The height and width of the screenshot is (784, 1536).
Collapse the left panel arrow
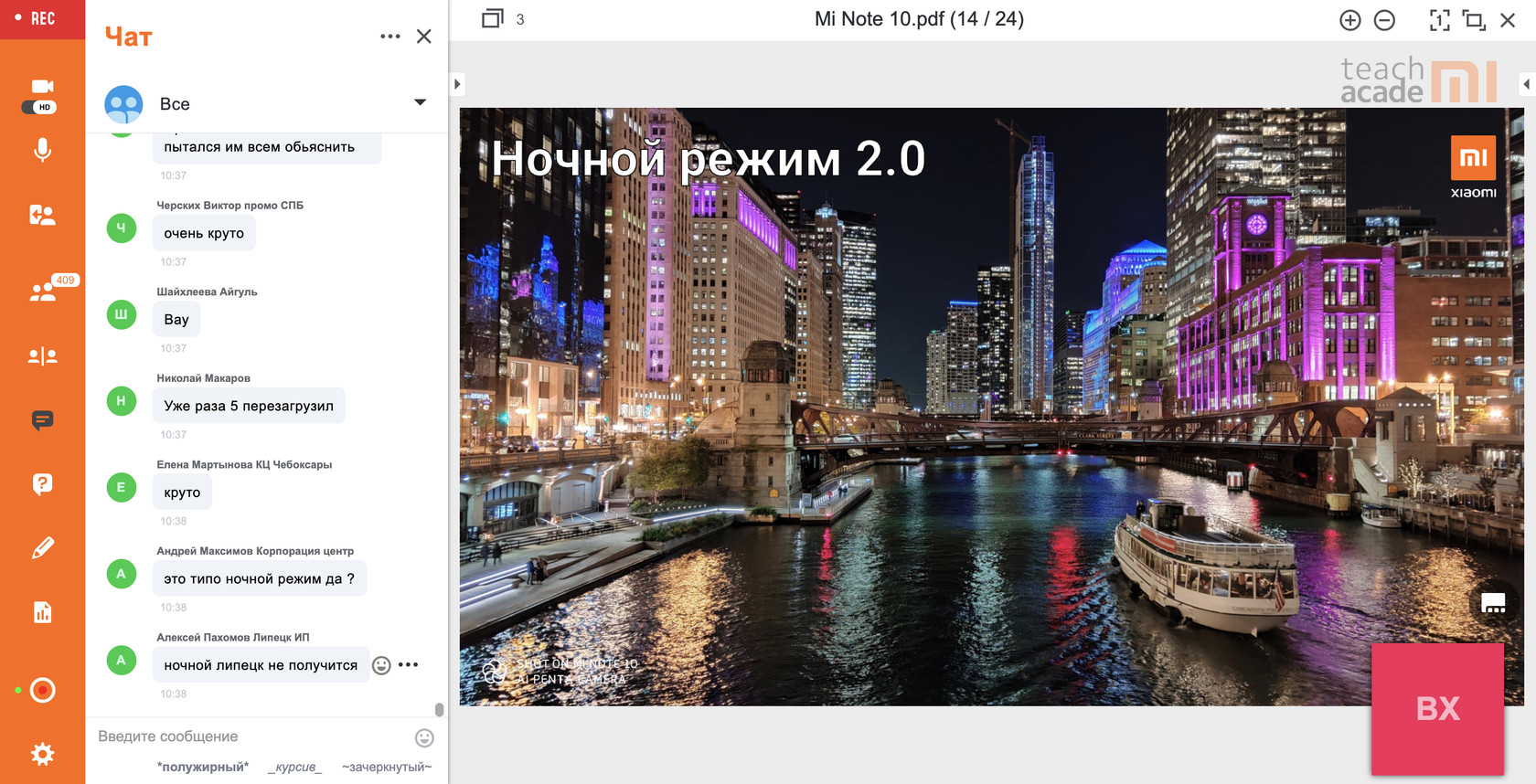pyautogui.click(x=457, y=85)
